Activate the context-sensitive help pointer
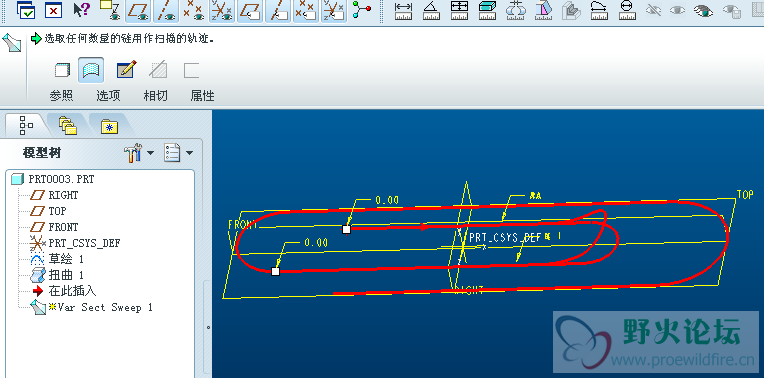The height and width of the screenshot is (378, 764). [x=81, y=10]
